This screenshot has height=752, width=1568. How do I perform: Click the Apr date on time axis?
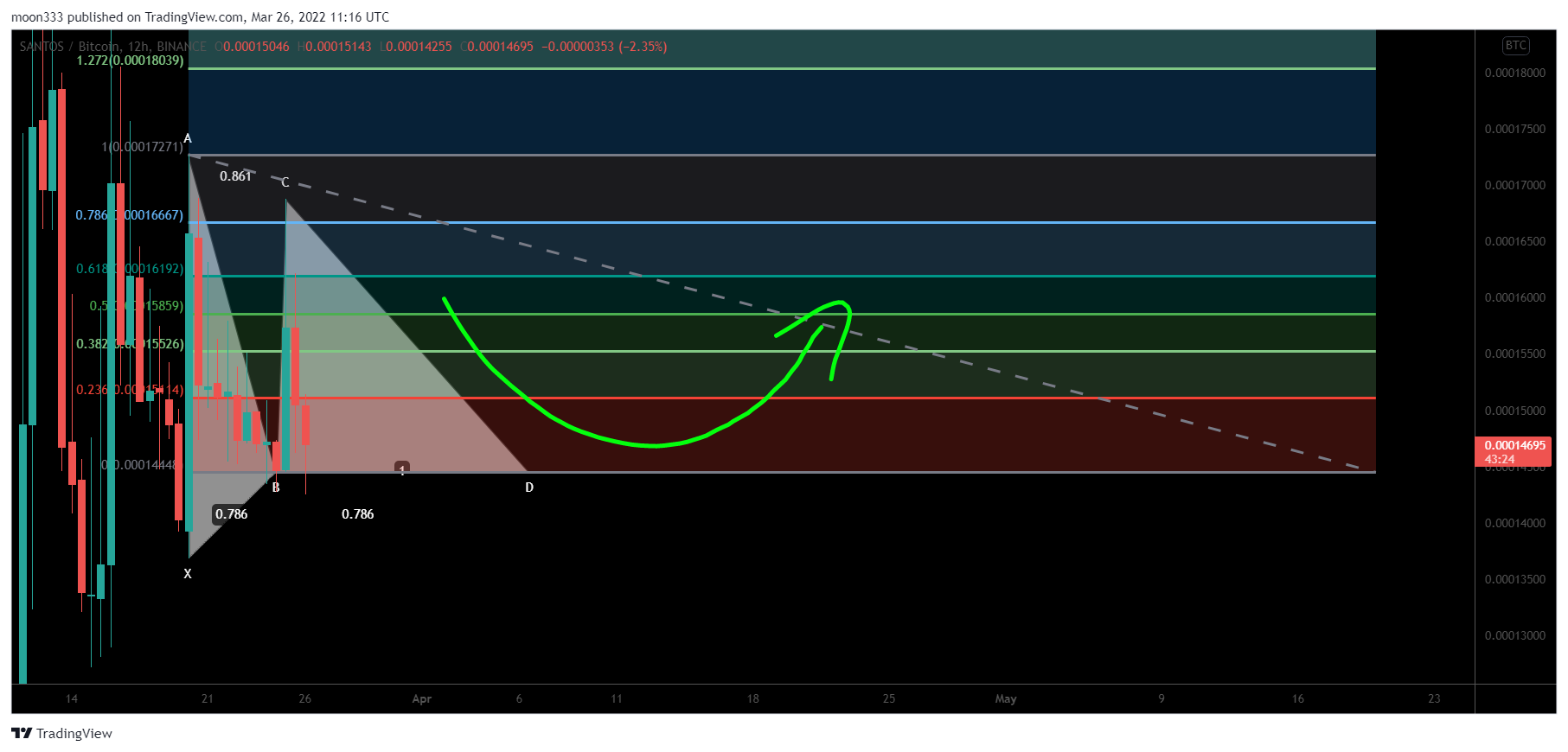pos(422,698)
